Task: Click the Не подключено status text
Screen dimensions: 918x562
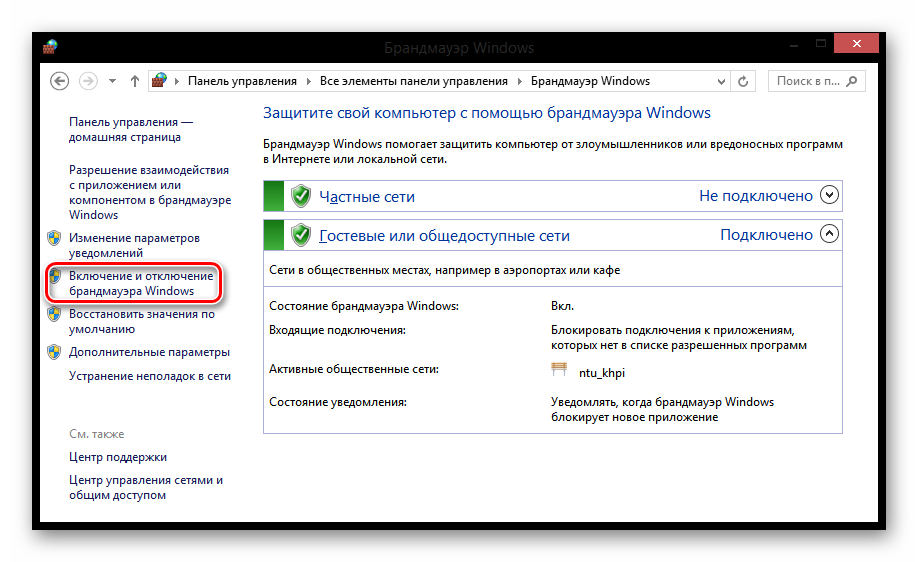Action: click(756, 196)
